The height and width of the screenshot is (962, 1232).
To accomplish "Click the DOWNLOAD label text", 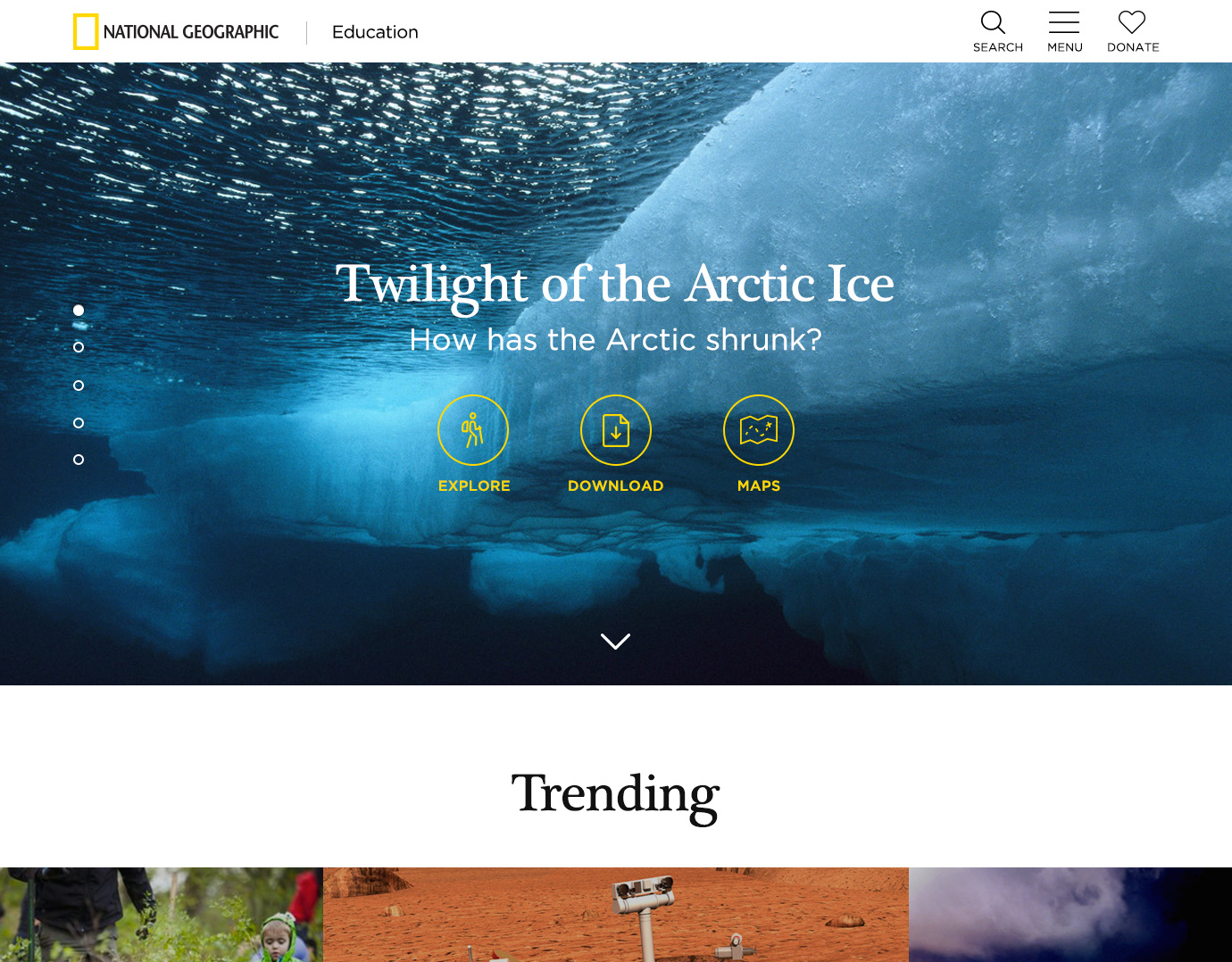I will [x=616, y=485].
